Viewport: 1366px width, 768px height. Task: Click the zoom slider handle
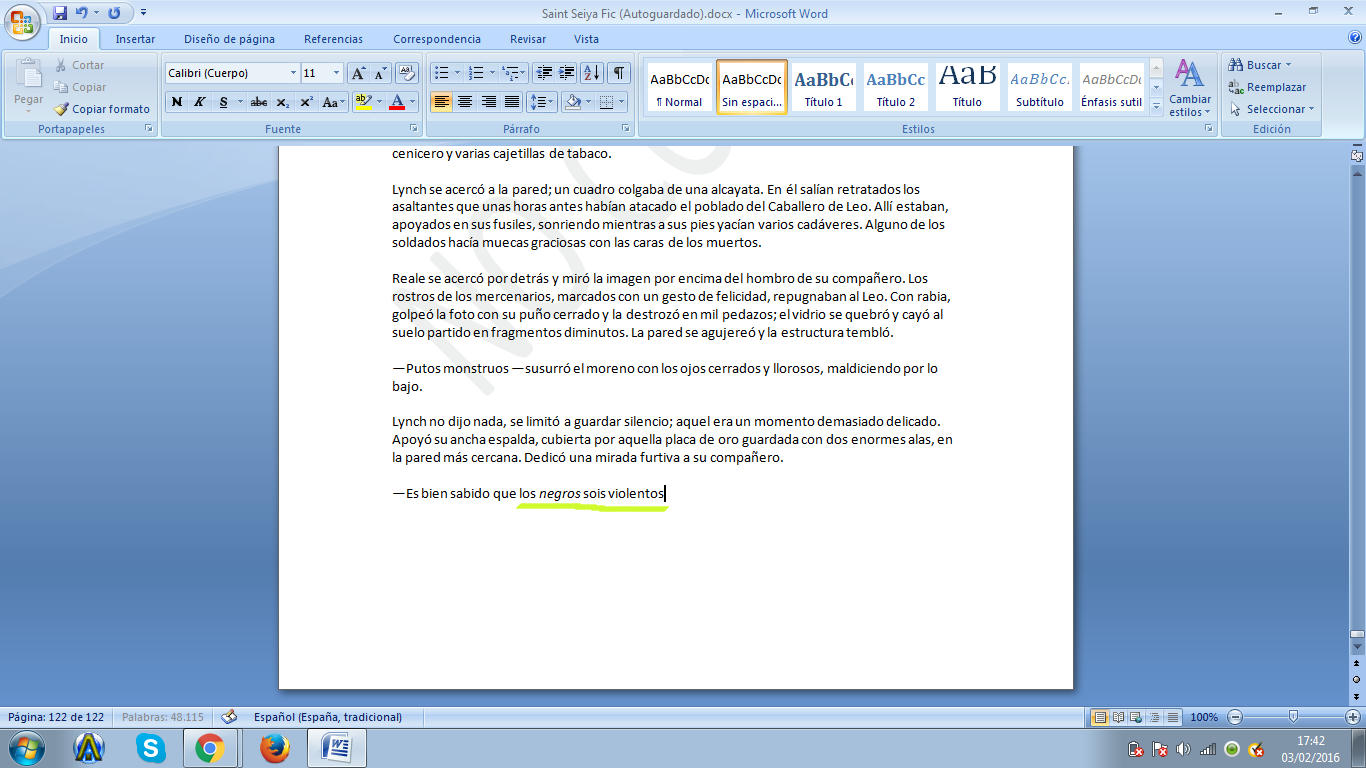point(1293,717)
